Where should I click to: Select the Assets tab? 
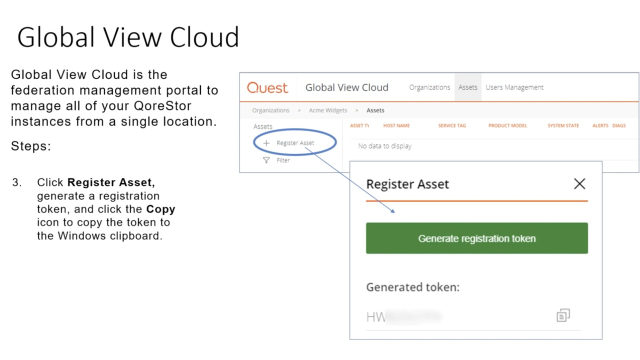coord(468,87)
